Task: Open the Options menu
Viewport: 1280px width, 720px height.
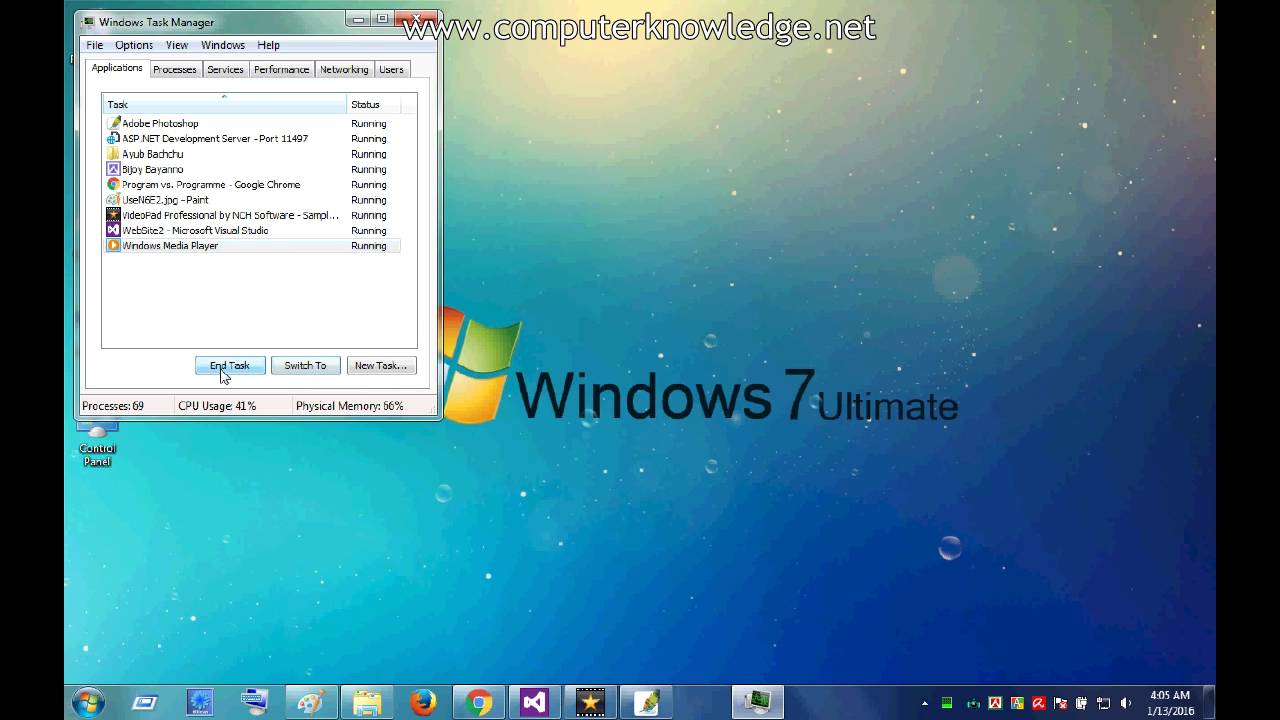Action: [x=134, y=45]
